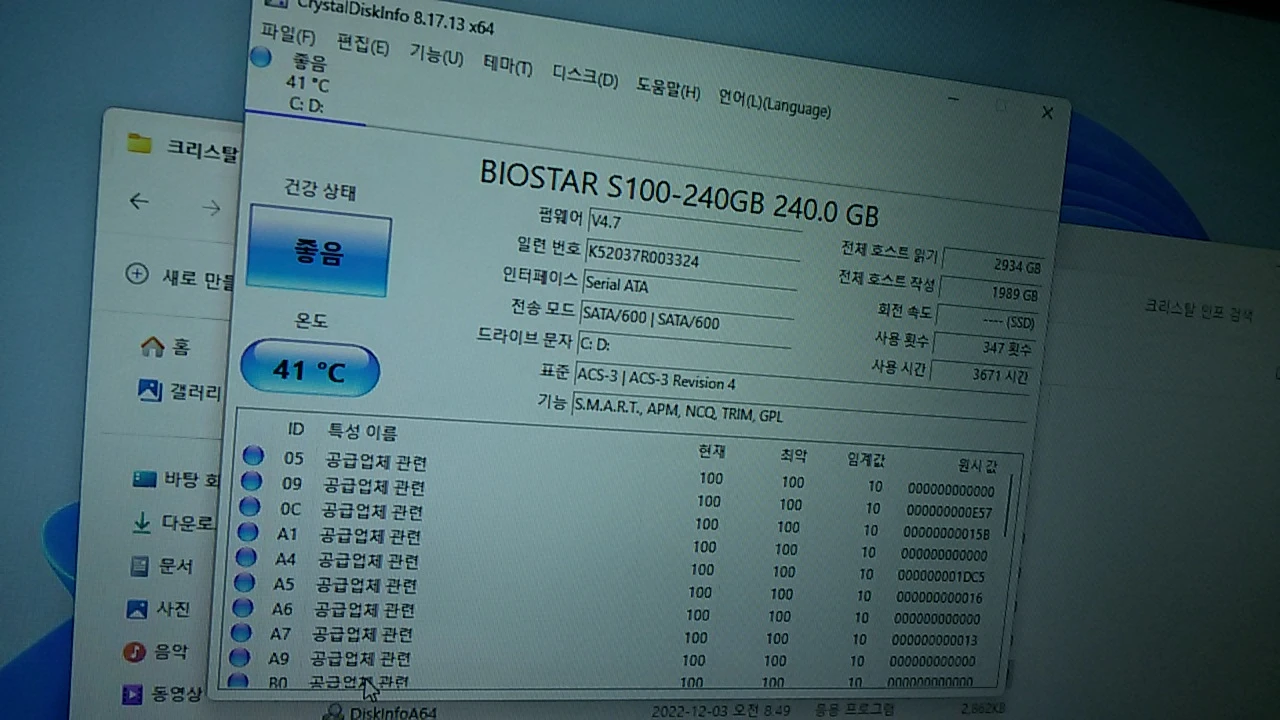Open the 도움말(H) menu
Screen dimensions: 1280x720
668,90
